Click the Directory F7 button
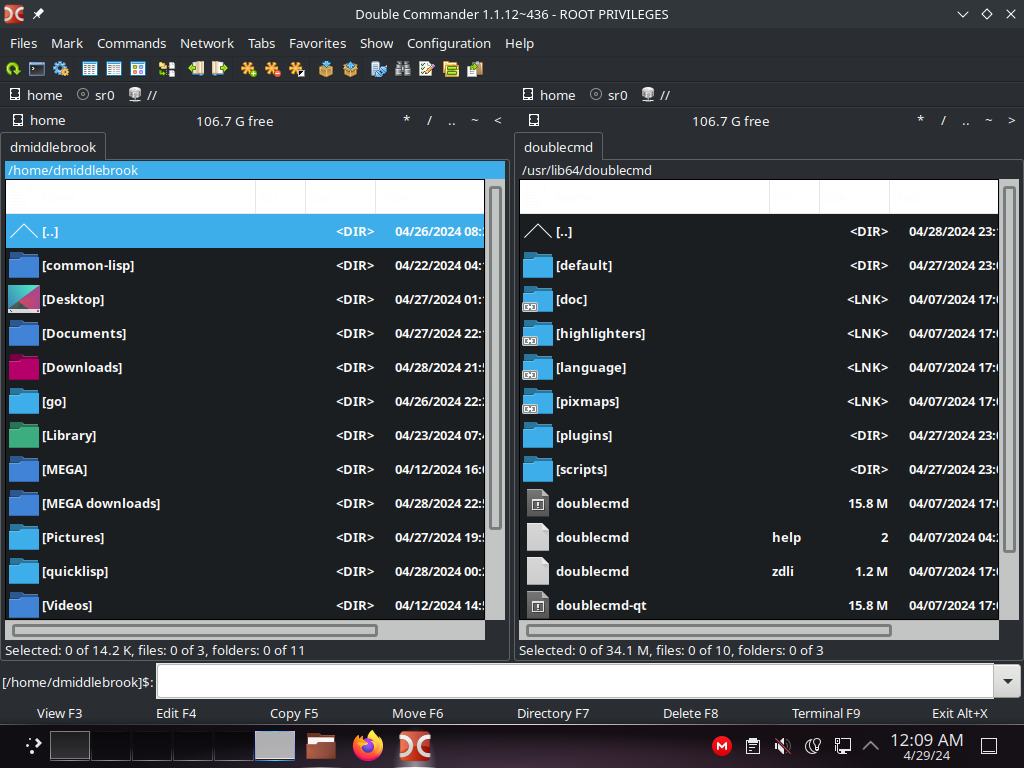The width and height of the screenshot is (1024, 768). pyautogui.click(x=553, y=713)
